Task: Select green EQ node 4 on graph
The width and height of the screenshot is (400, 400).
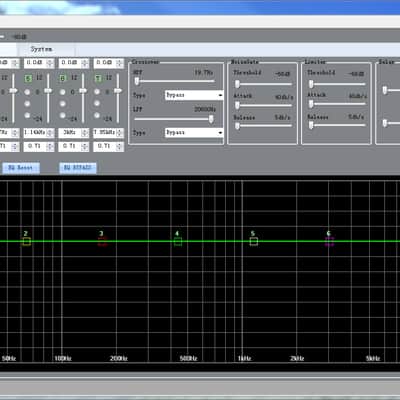Action: click(x=178, y=241)
